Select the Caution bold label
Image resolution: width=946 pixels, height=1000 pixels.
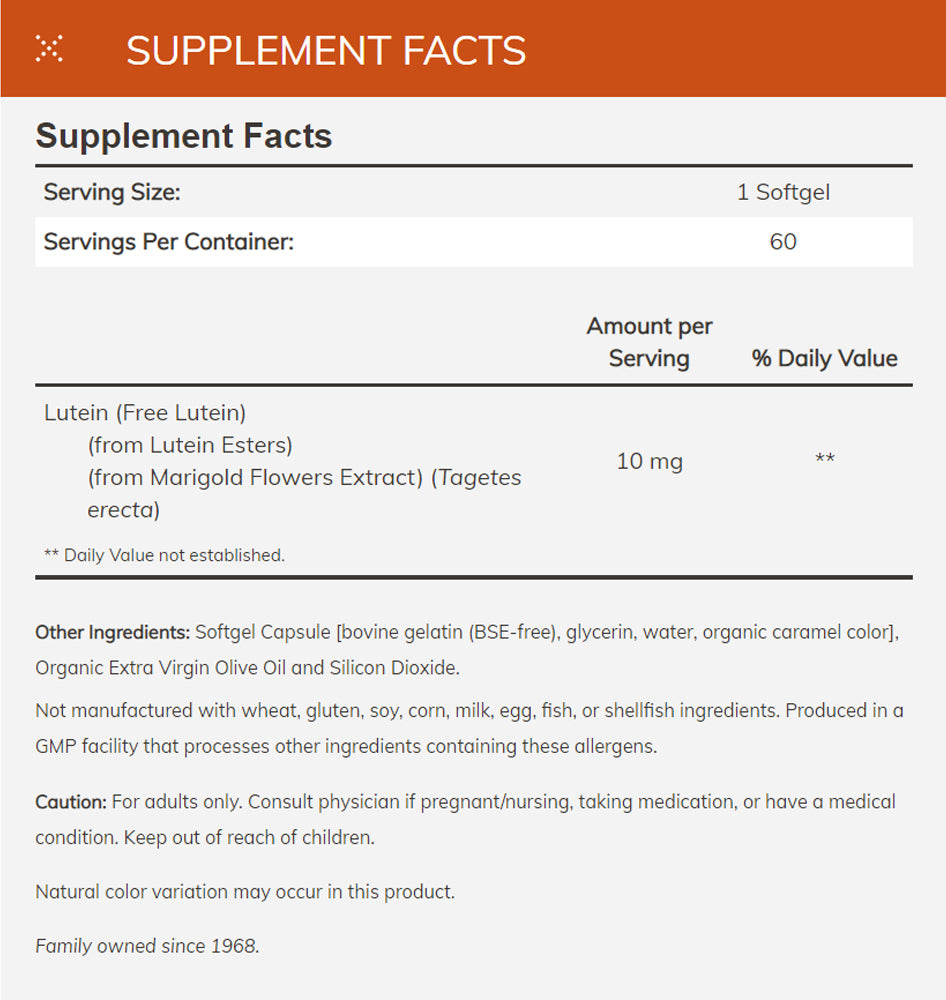(x=70, y=802)
